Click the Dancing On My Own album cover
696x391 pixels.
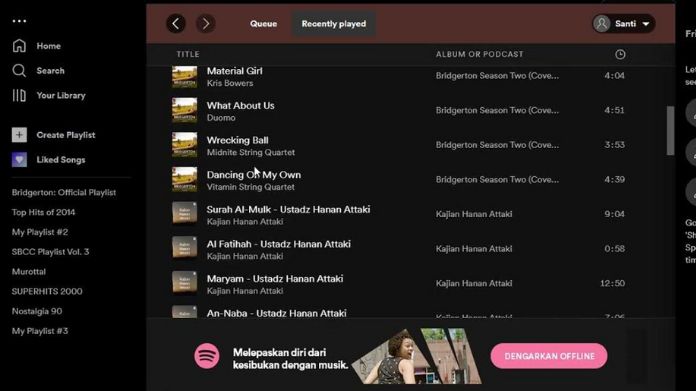click(185, 179)
